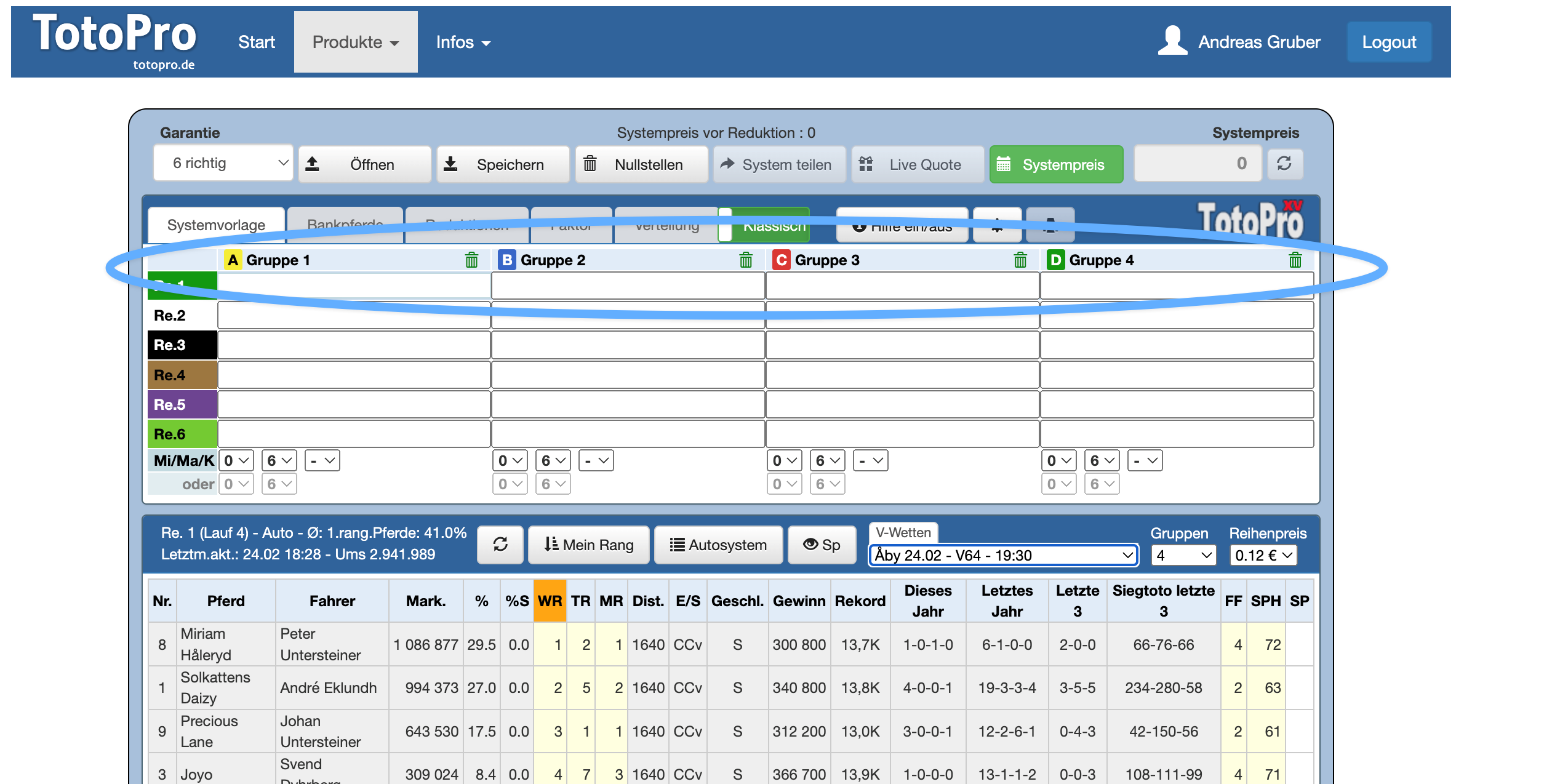Viewport: 1568px width, 784px height.
Task: Open Gruppe 4 minimum dropdown in Mi/Ma/K row
Action: (1059, 460)
